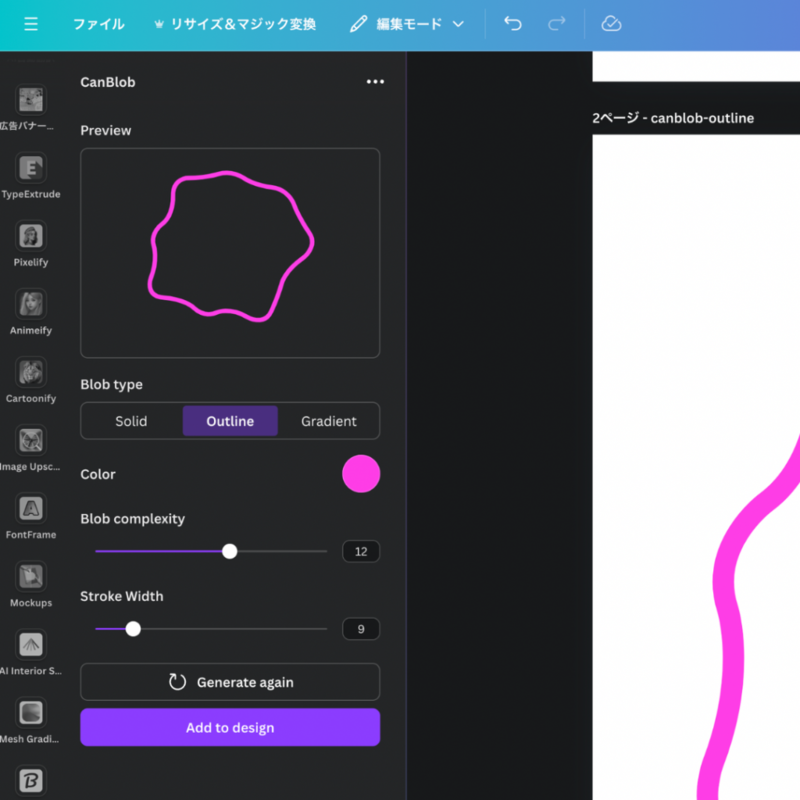The image size is (800, 800).
Task: Open the Mockups app
Action: (x=31, y=585)
